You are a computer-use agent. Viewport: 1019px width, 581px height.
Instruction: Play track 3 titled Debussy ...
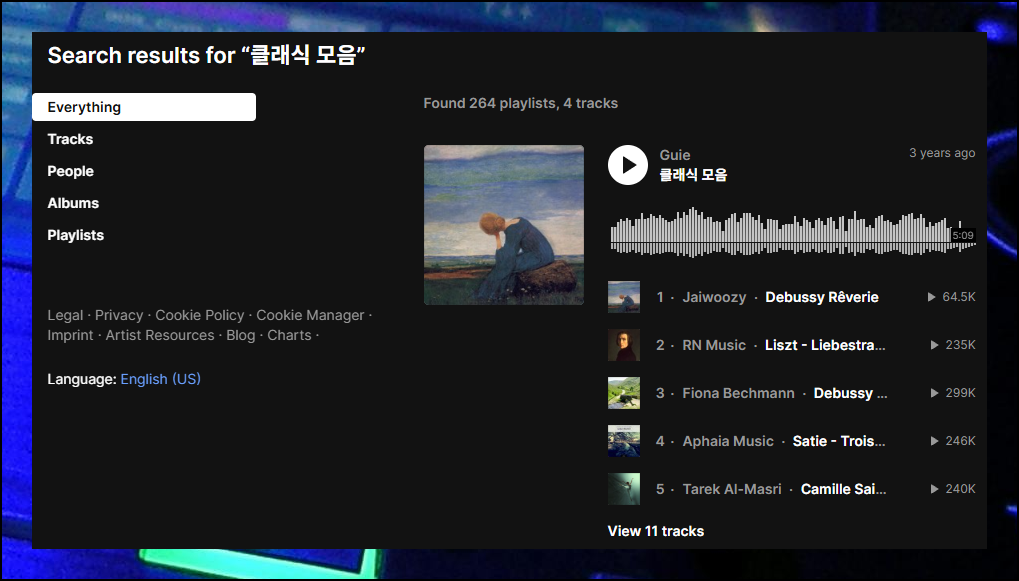850,393
